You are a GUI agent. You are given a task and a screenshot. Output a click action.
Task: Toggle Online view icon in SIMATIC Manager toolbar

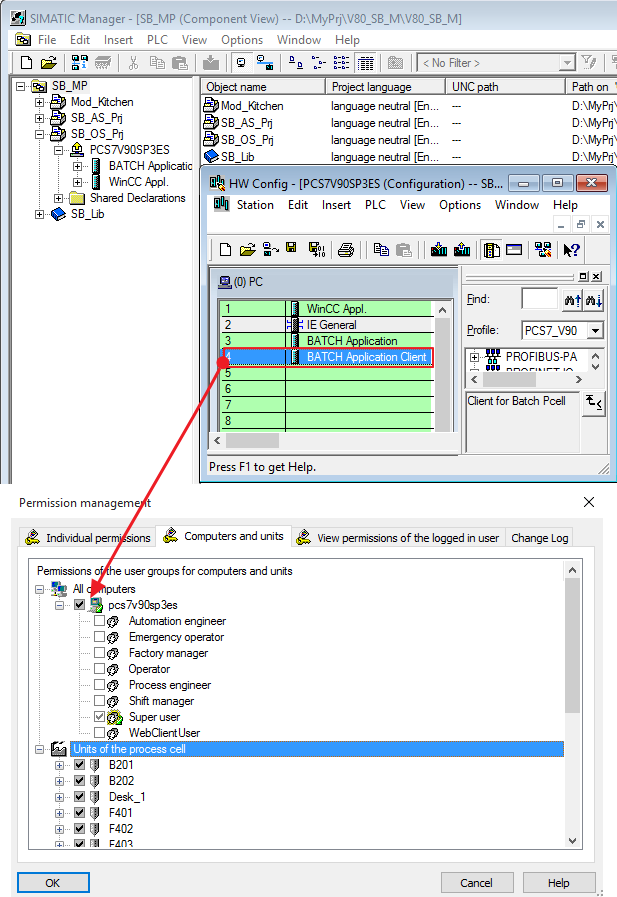coord(241,62)
